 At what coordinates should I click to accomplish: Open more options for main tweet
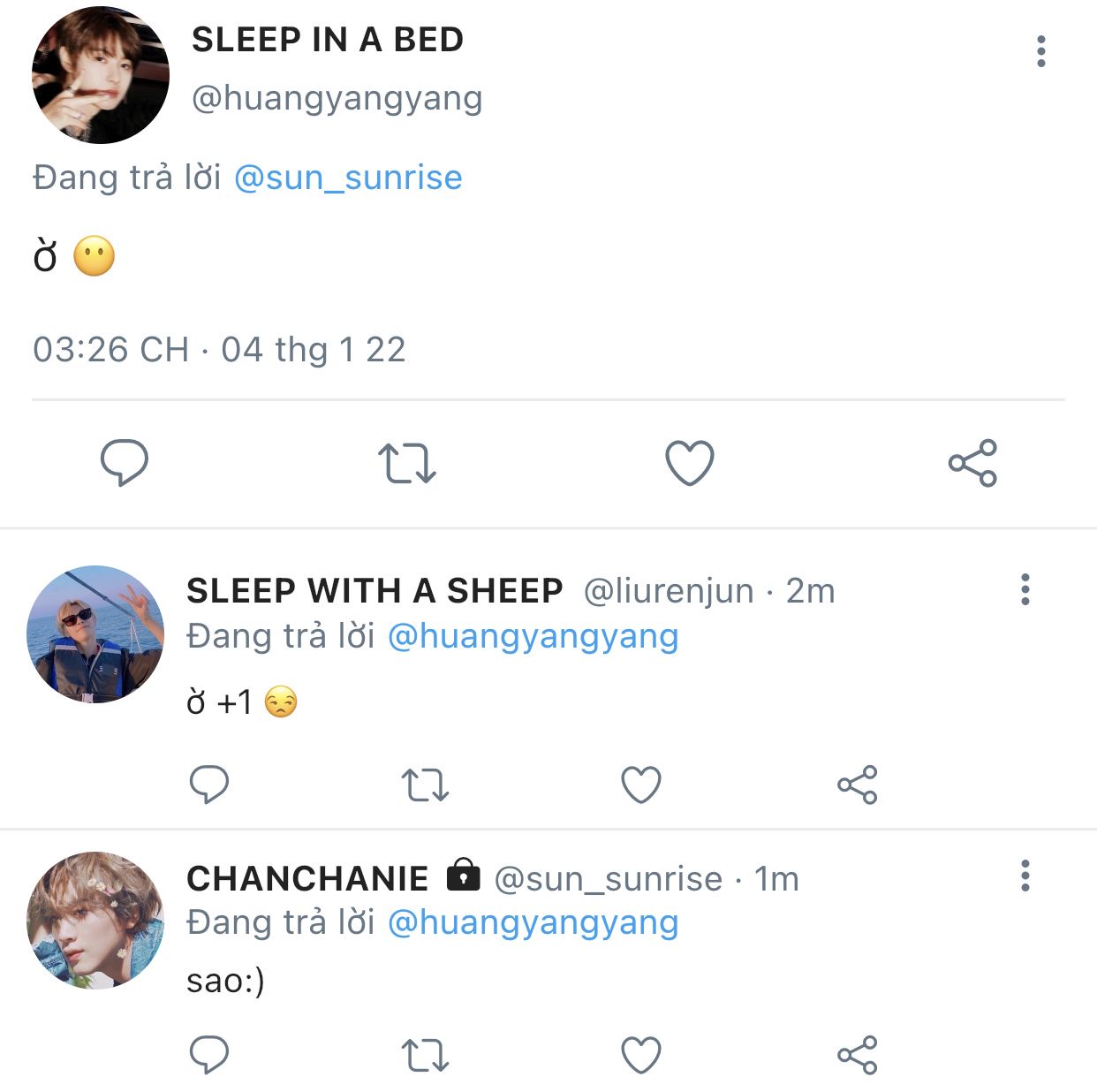point(1041,51)
